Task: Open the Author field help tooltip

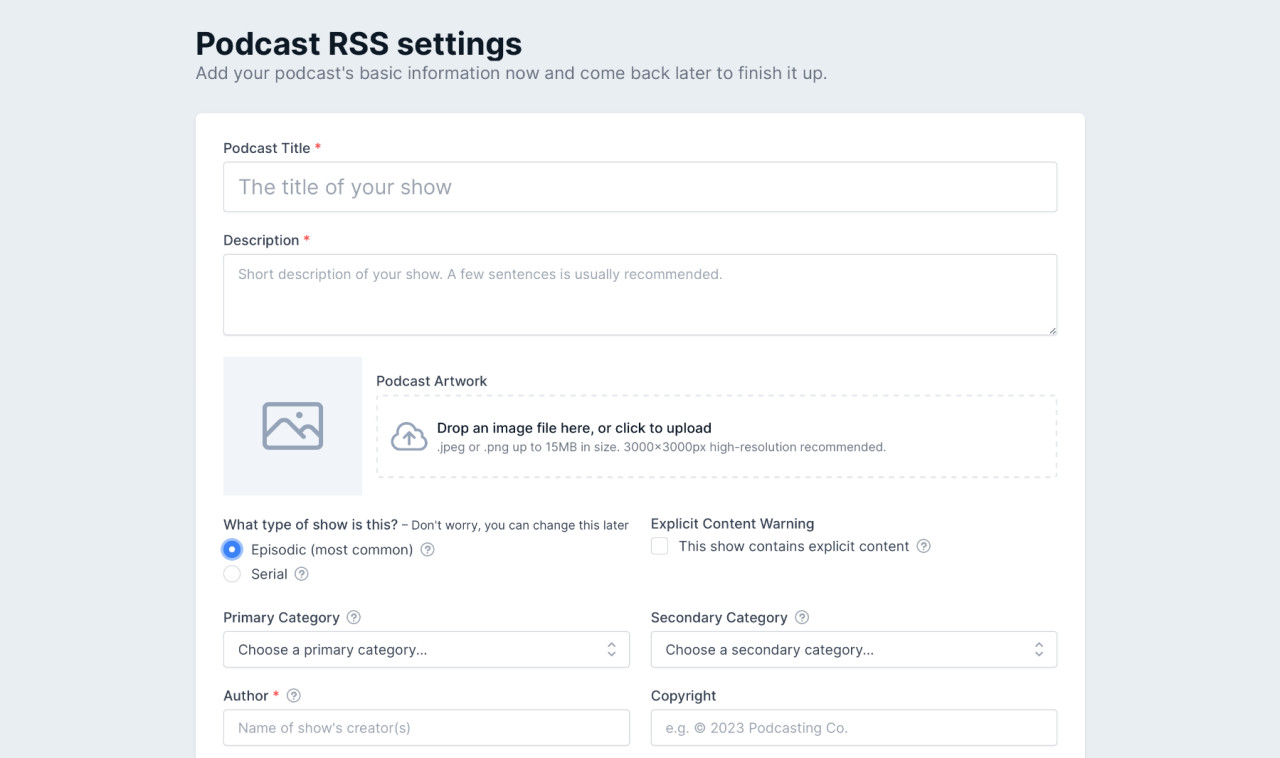Action: tap(292, 695)
